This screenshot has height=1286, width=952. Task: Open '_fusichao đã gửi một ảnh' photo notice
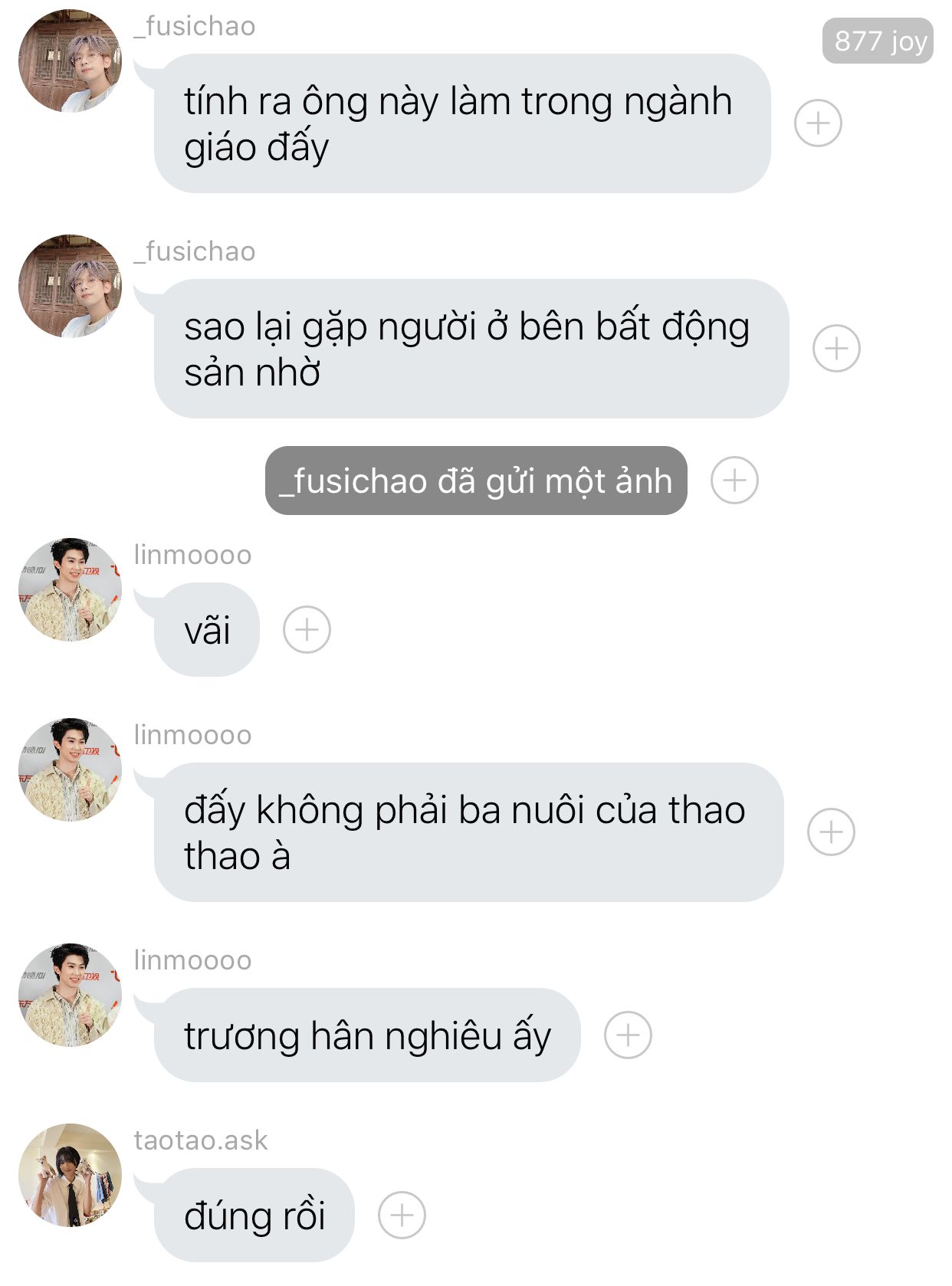click(x=476, y=481)
